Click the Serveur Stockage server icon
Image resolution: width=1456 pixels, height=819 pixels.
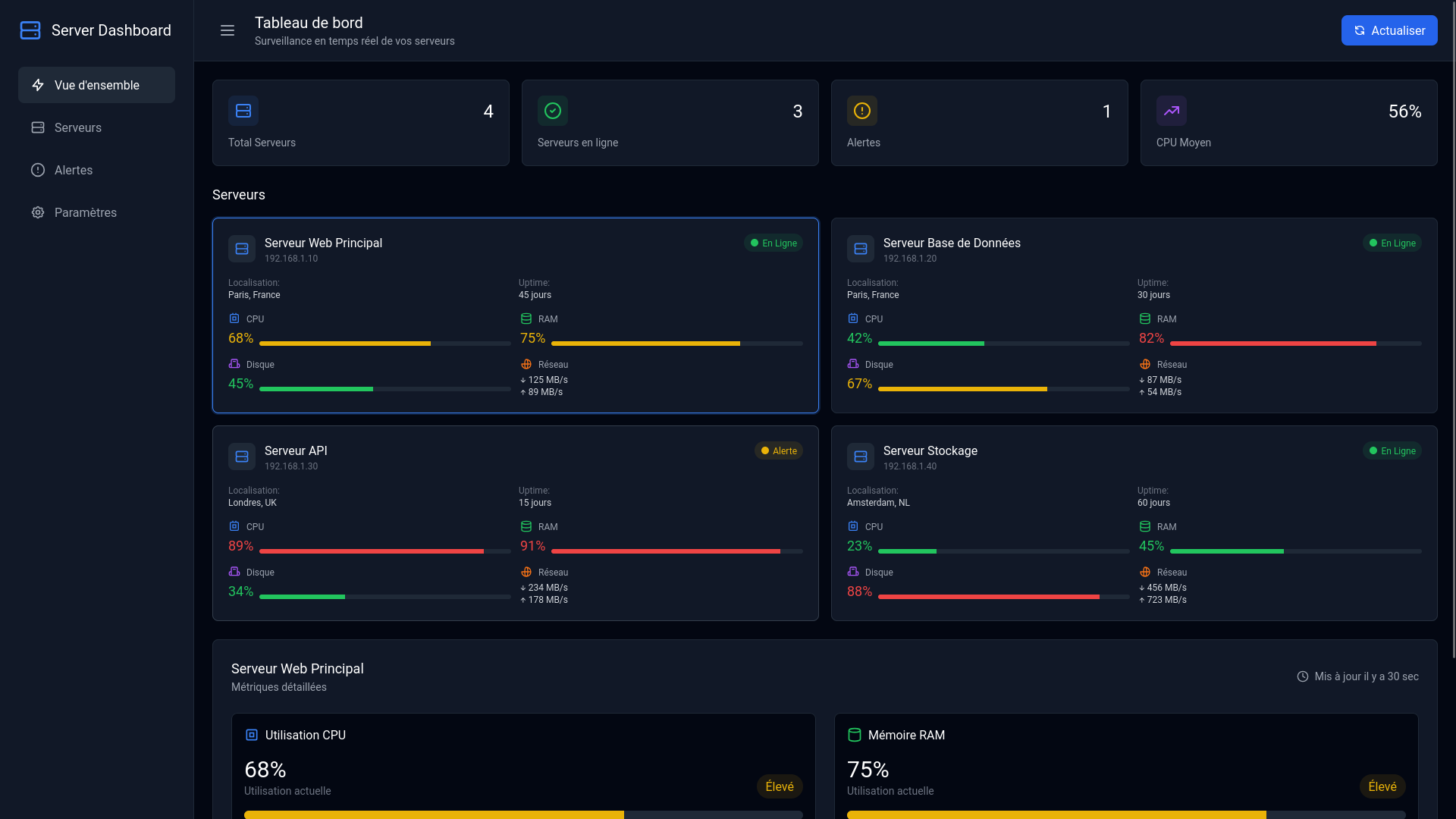pos(861,457)
